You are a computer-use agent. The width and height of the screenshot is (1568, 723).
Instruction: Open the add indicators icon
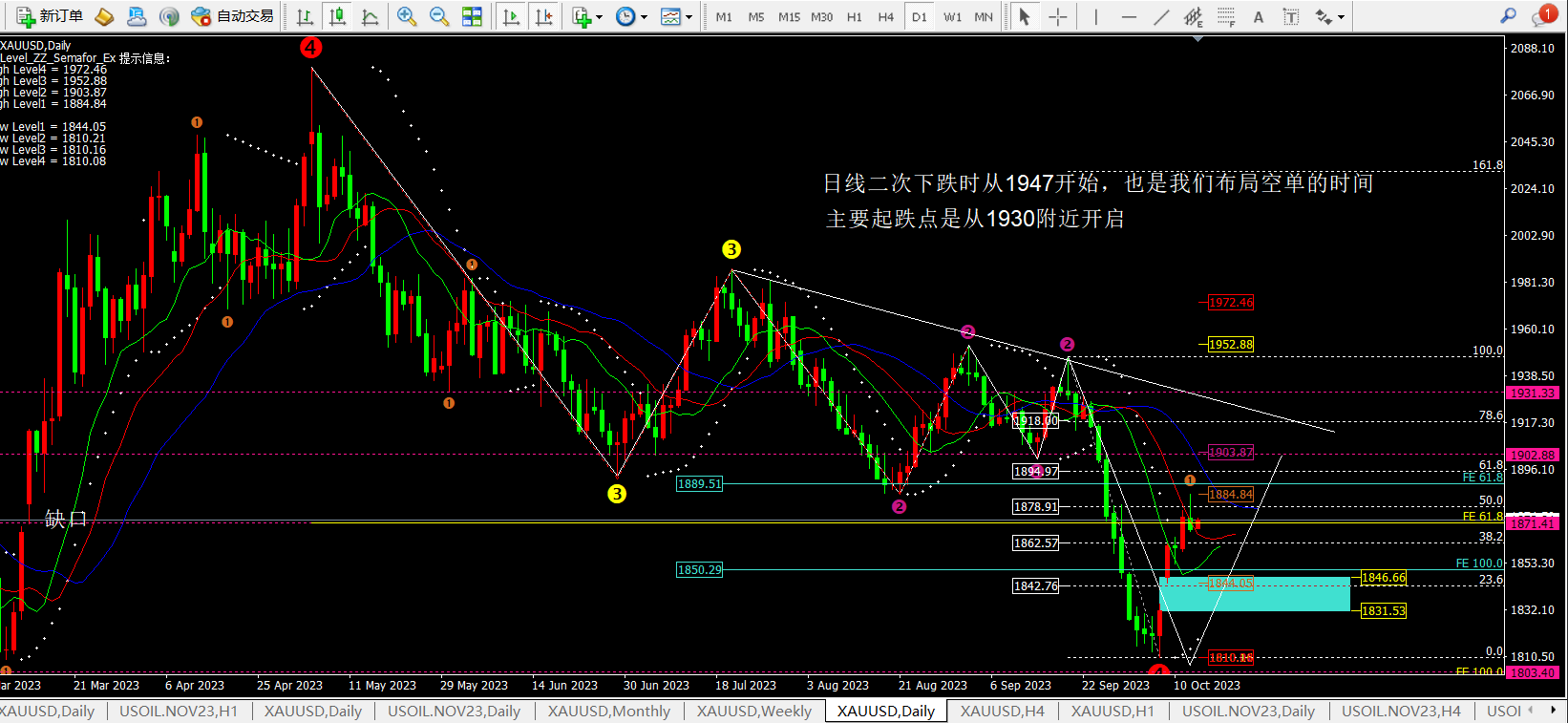(x=582, y=16)
